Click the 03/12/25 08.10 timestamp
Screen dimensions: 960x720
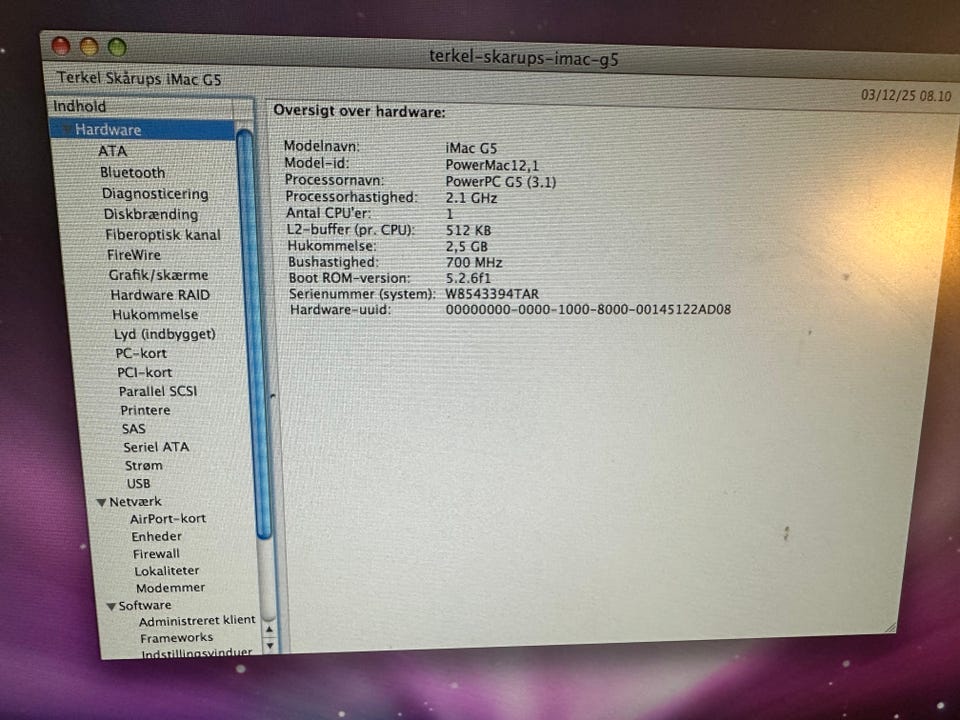906,96
